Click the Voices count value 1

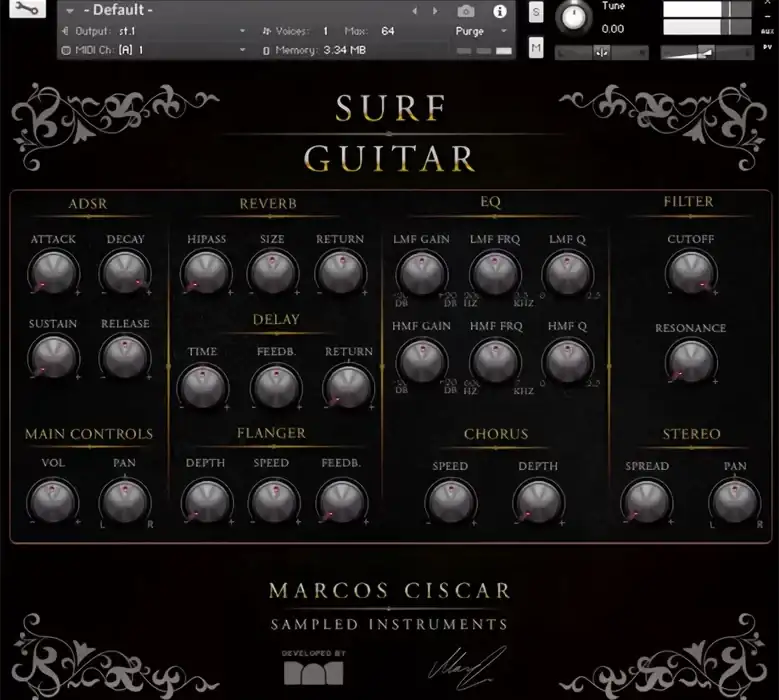pyautogui.click(x=325, y=31)
